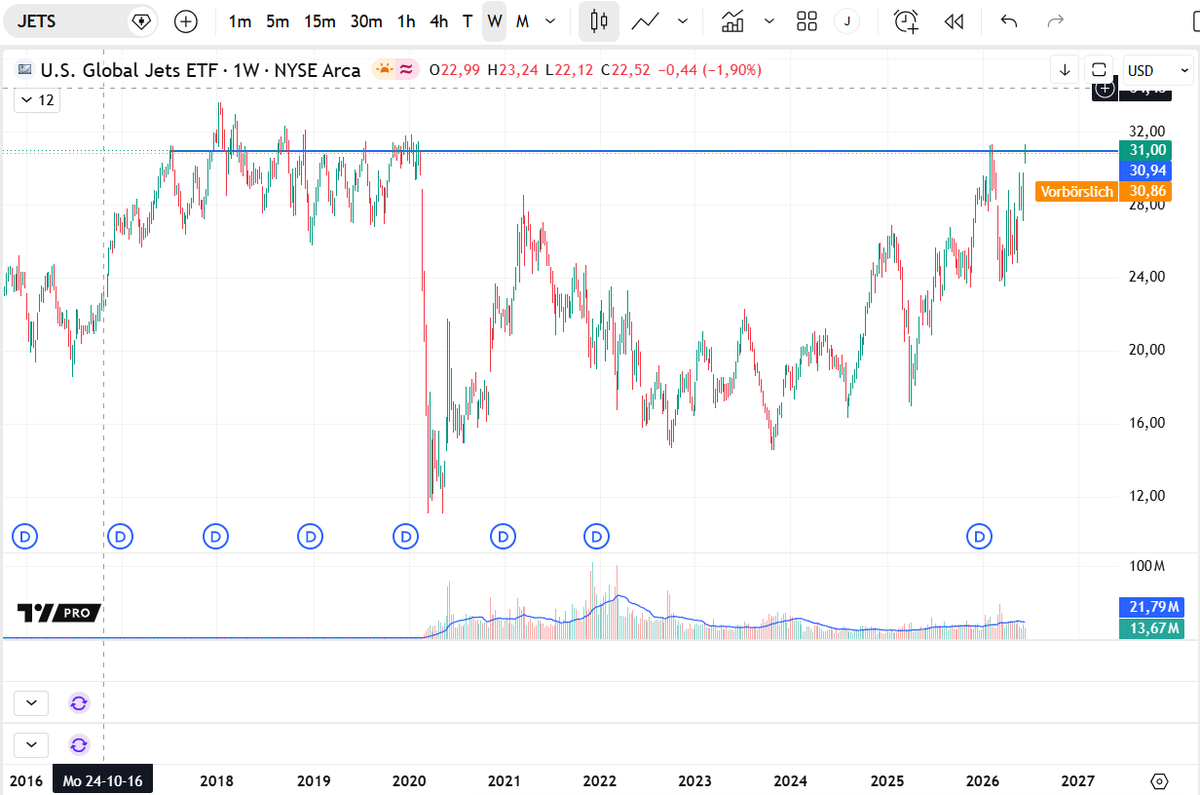Screen dimensions: 1200x795
Task: Start bar replay with rewind icon
Action: [x=954, y=21]
